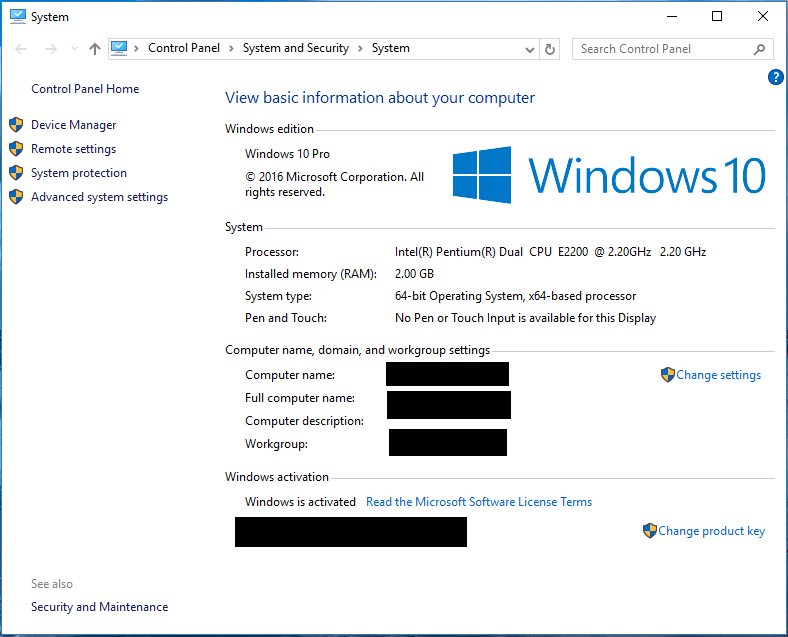Click the System window title icon
The image size is (788, 637).
(x=18, y=17)
